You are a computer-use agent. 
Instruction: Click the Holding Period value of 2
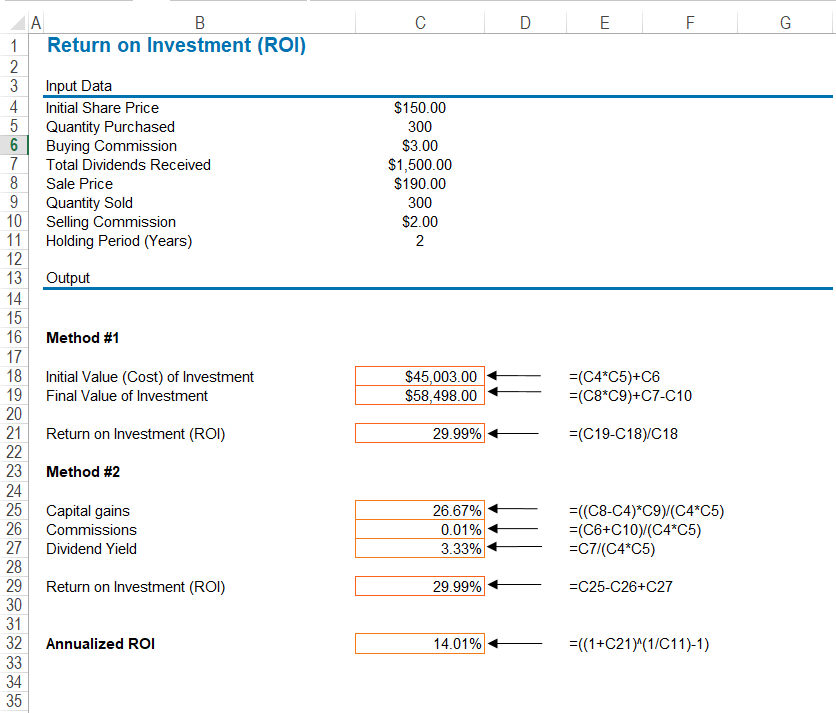[419, 240]
